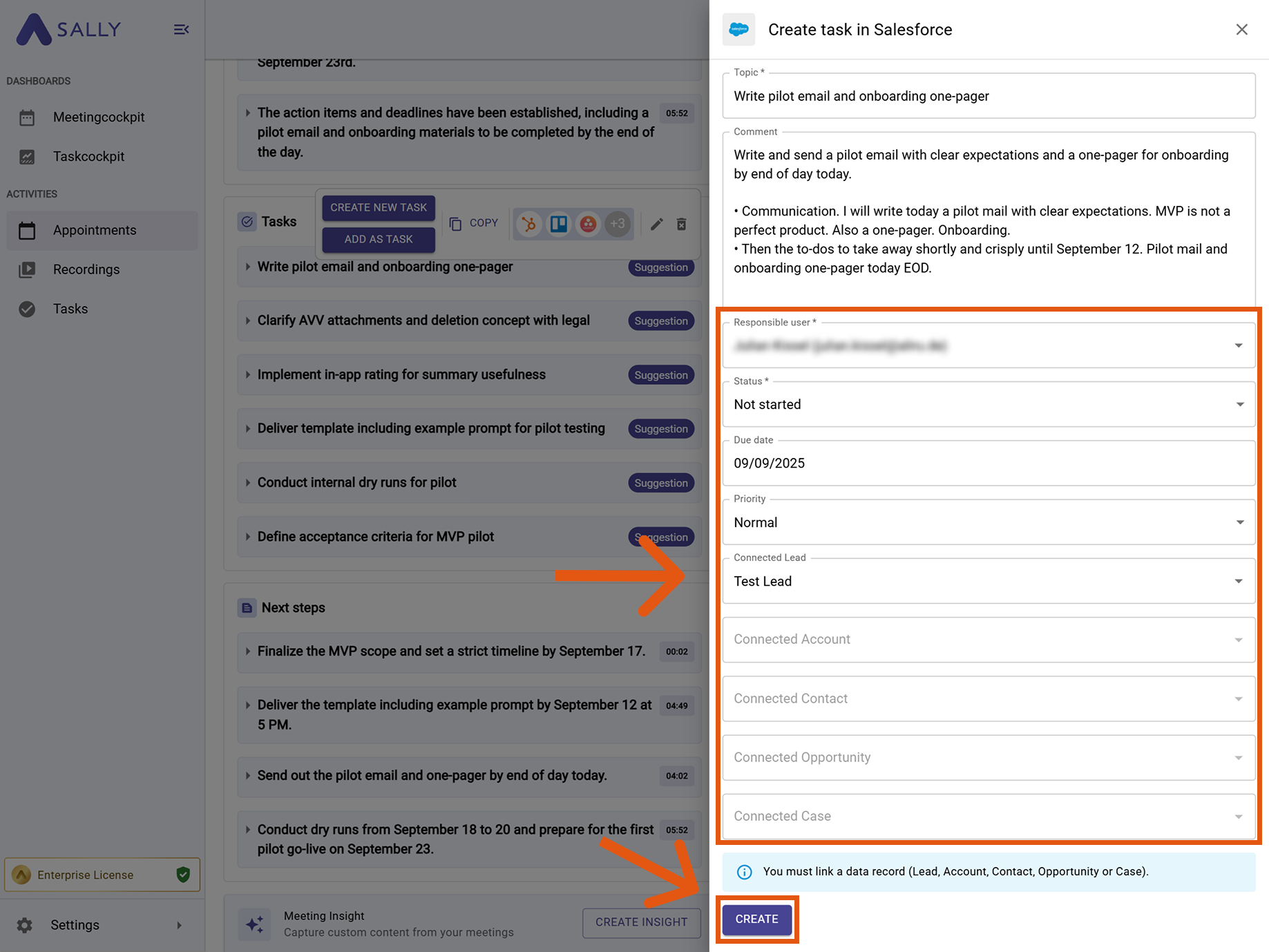Click the Sally logo

point(68,29)
